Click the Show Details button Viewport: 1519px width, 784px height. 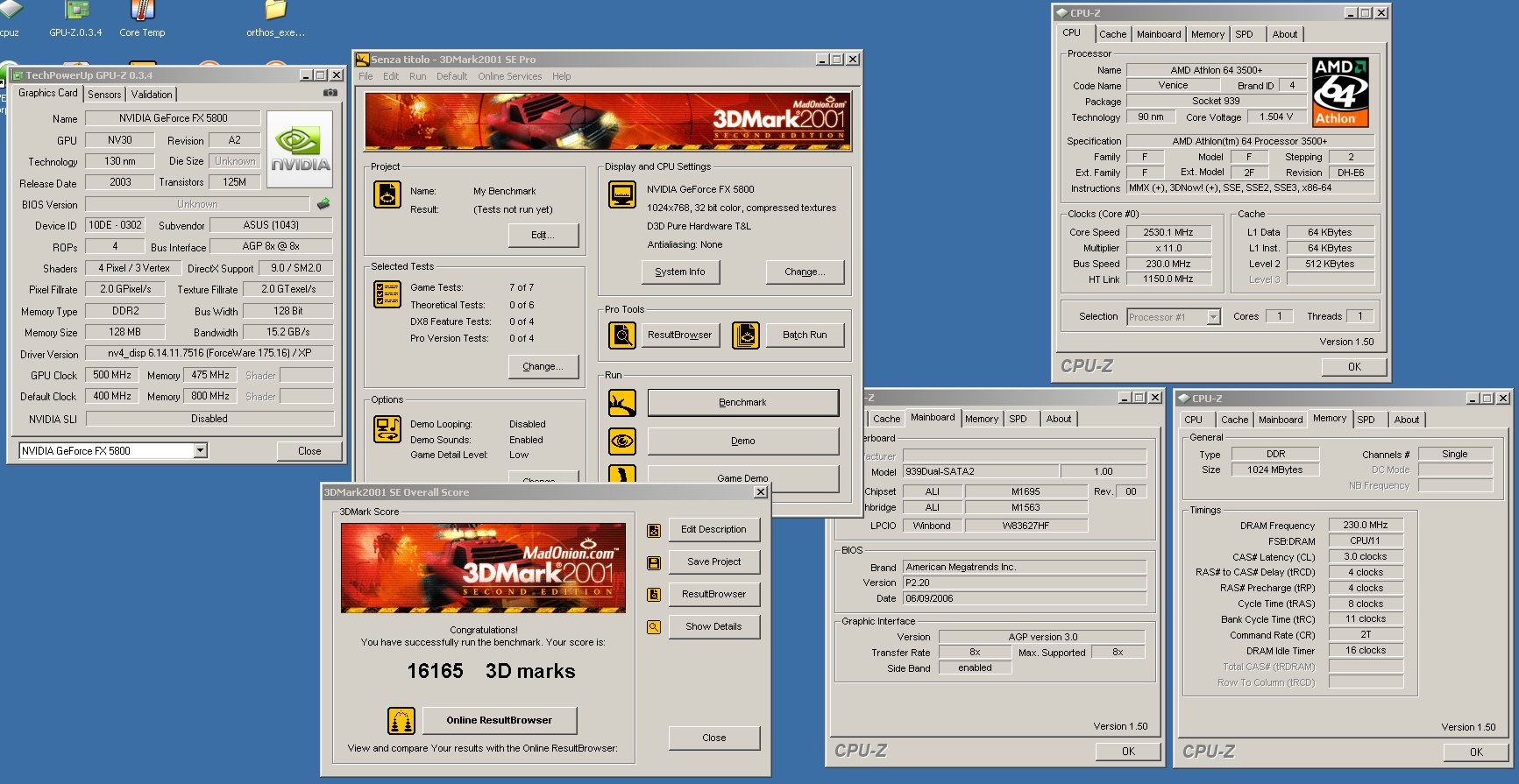point(714,626)
